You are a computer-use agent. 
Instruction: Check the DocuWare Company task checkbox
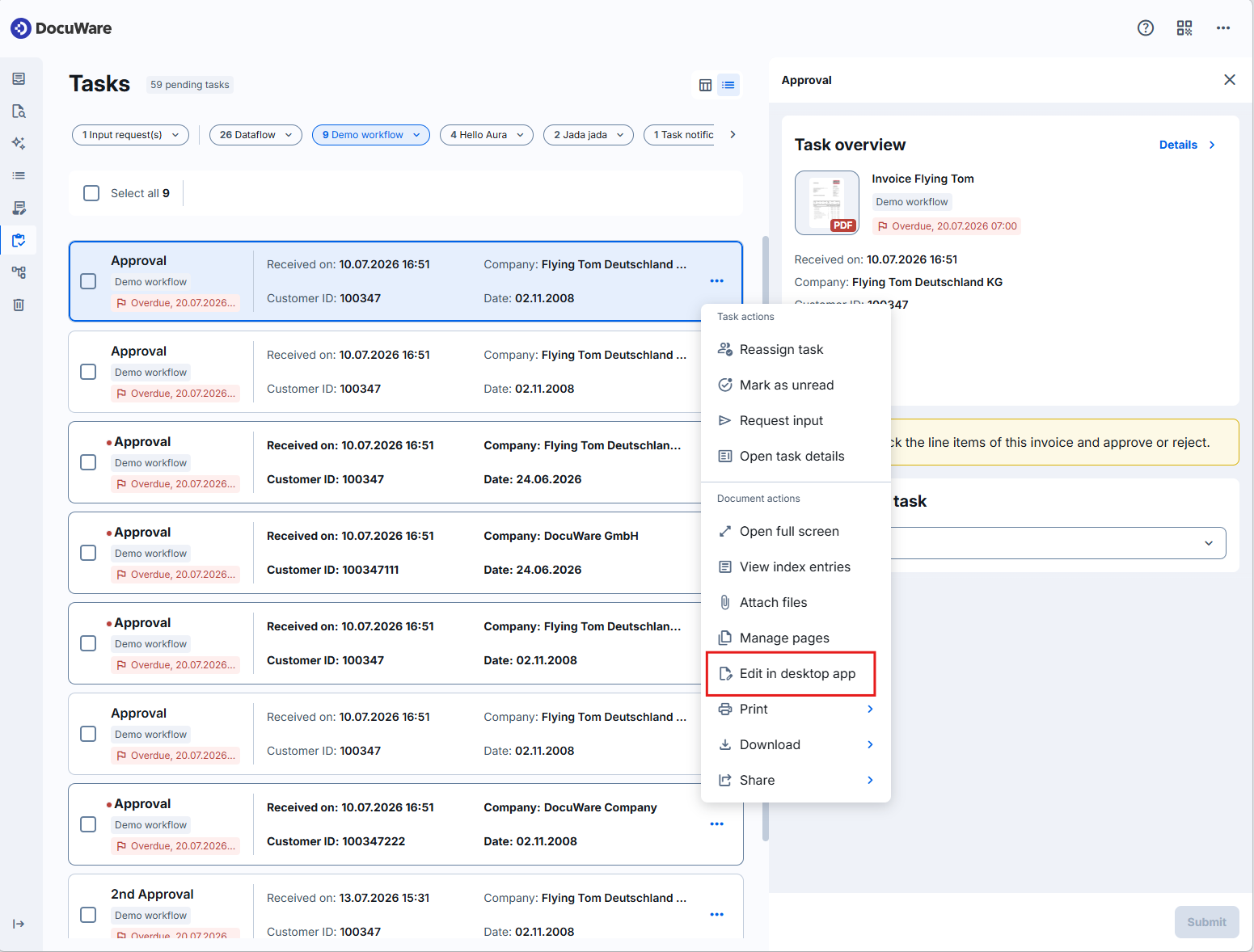(89, 824)
